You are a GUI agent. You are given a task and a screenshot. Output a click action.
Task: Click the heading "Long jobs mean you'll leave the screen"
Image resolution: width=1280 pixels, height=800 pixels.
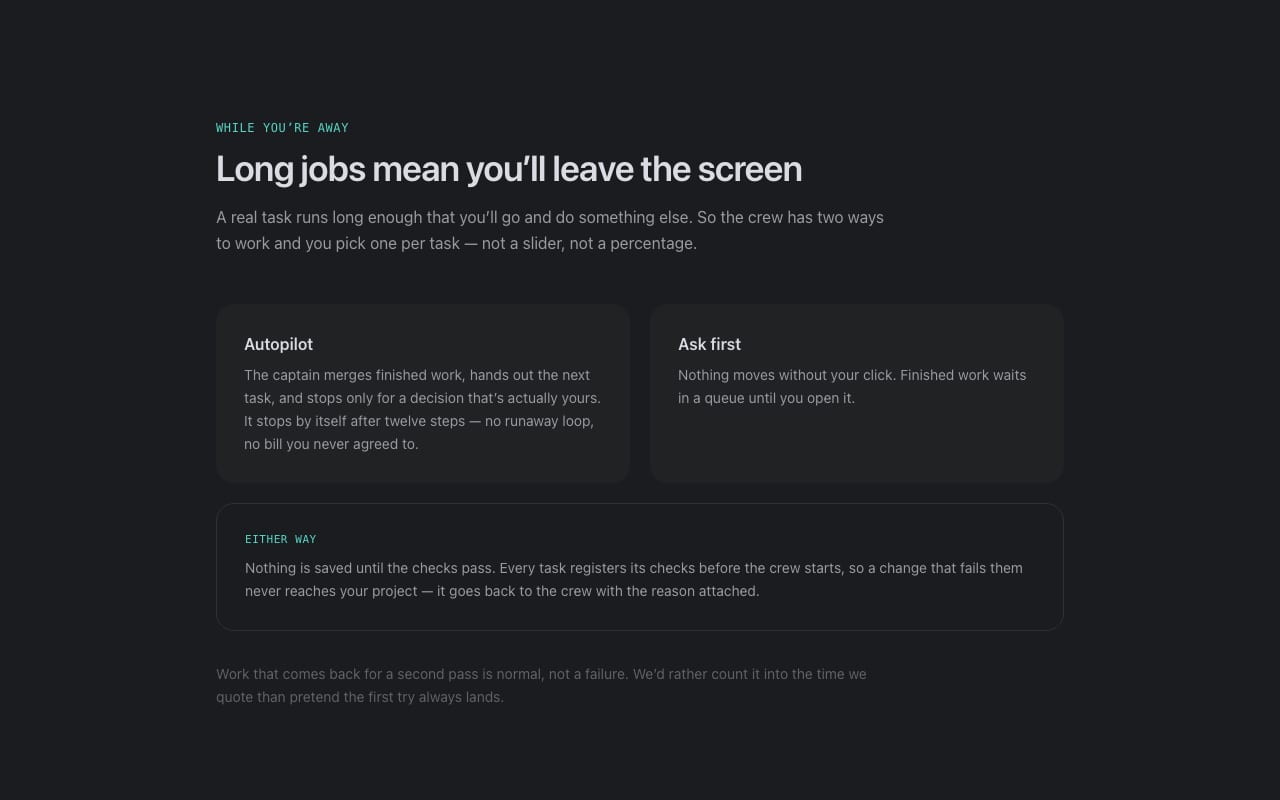pos(509,169)
